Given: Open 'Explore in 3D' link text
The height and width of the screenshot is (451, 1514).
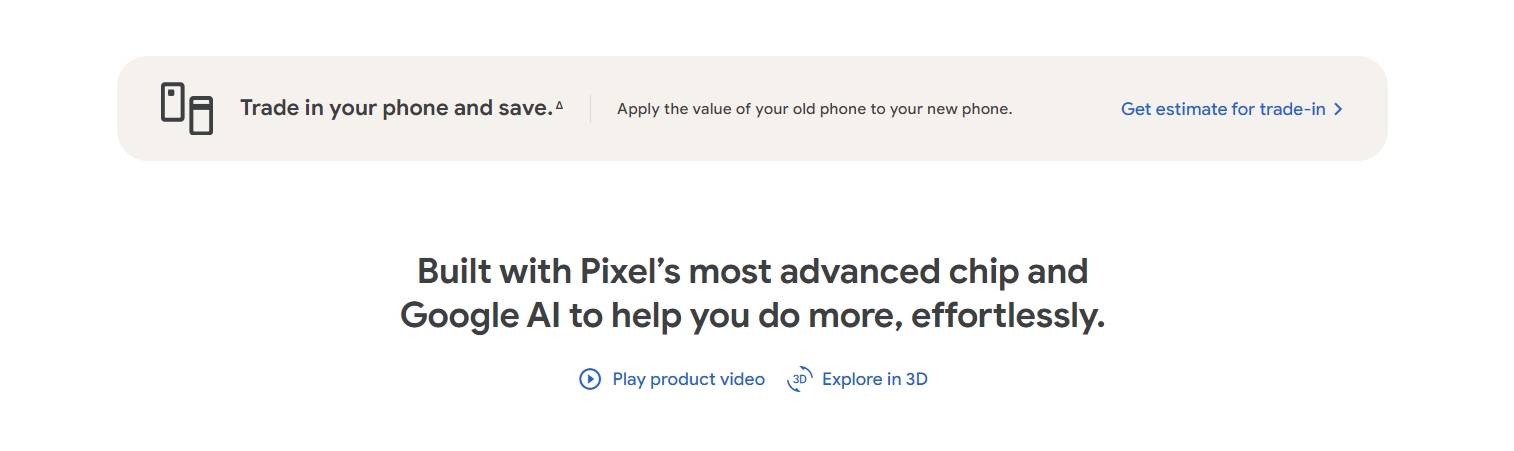Looking at the screenshot, I should point(875,379).
